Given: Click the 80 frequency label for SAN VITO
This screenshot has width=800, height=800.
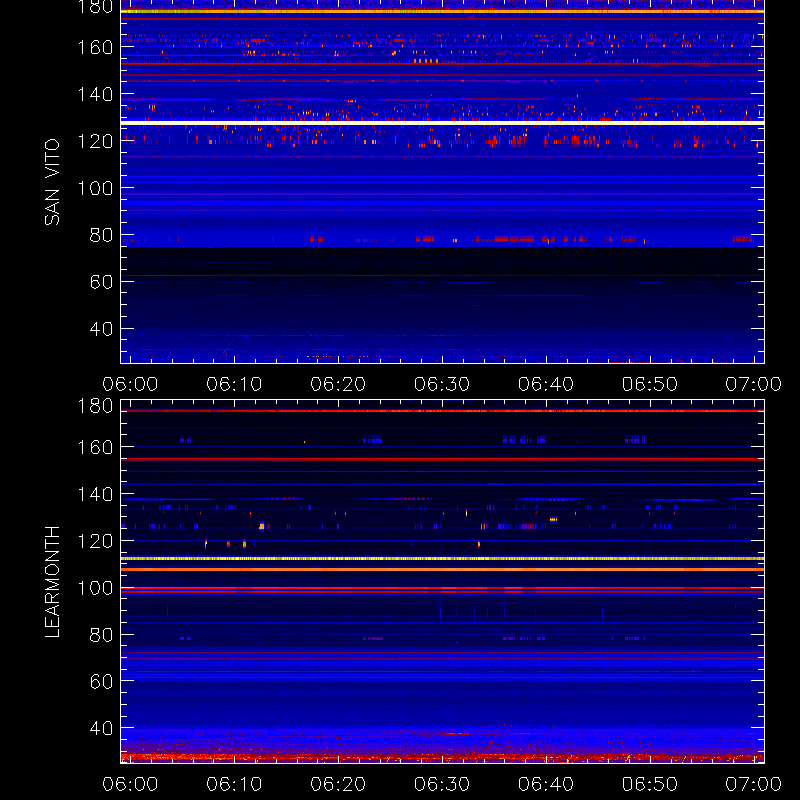Looking at the screenshot, I should tap(101, 235).
